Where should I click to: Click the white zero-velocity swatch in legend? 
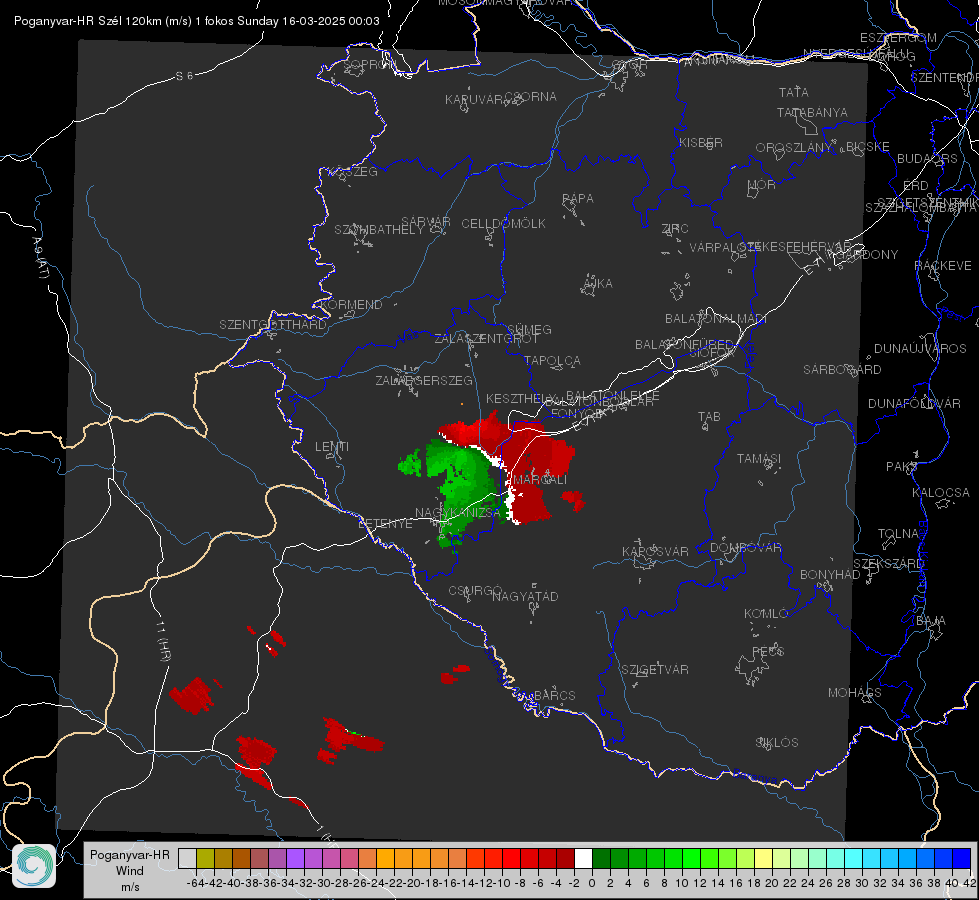pos(583,858)
